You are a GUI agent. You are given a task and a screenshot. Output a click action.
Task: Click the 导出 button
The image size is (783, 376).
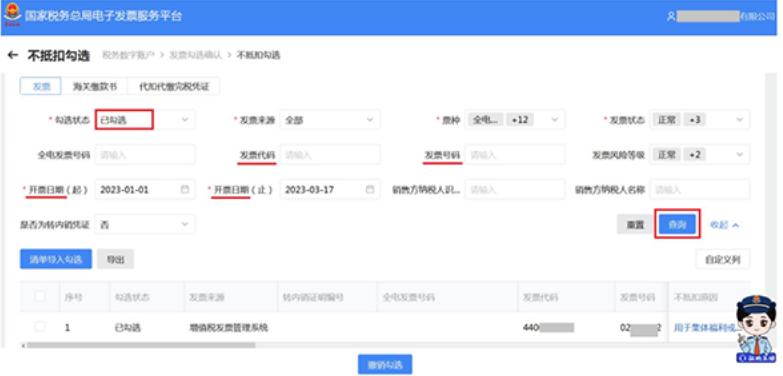[115, 259]
